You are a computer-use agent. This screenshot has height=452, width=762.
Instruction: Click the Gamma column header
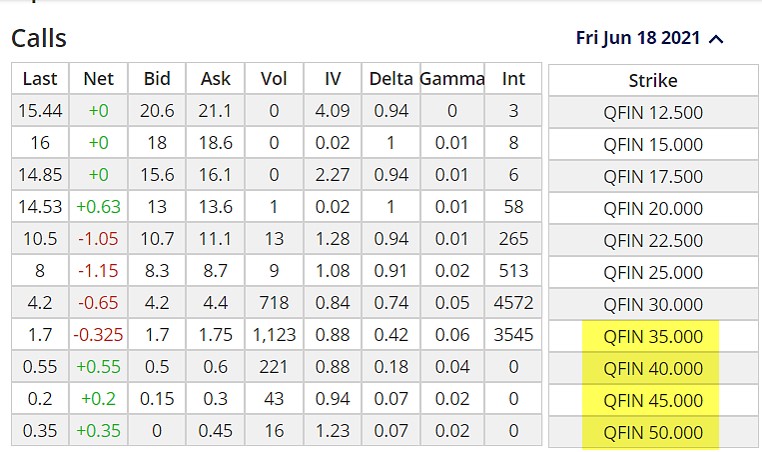[452, 79]
